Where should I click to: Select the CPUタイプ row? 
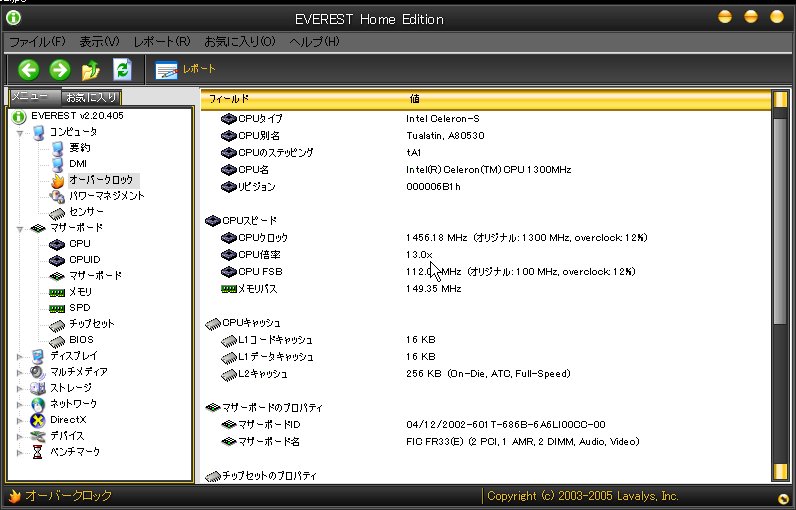[x=486, y=119]
